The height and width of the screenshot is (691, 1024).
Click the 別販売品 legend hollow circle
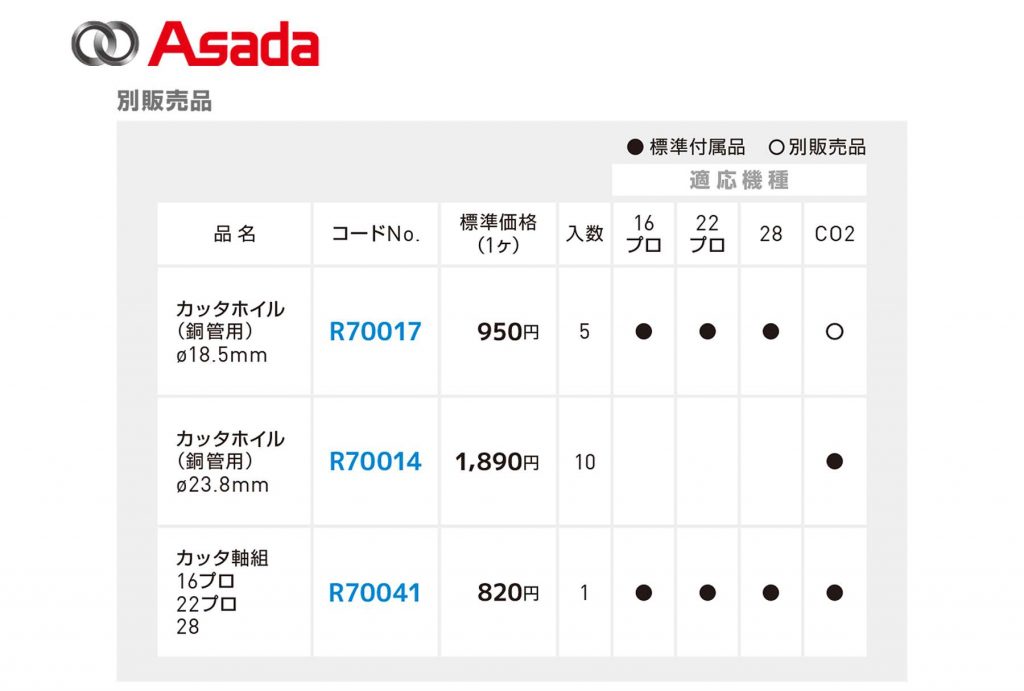coord(776,148)
